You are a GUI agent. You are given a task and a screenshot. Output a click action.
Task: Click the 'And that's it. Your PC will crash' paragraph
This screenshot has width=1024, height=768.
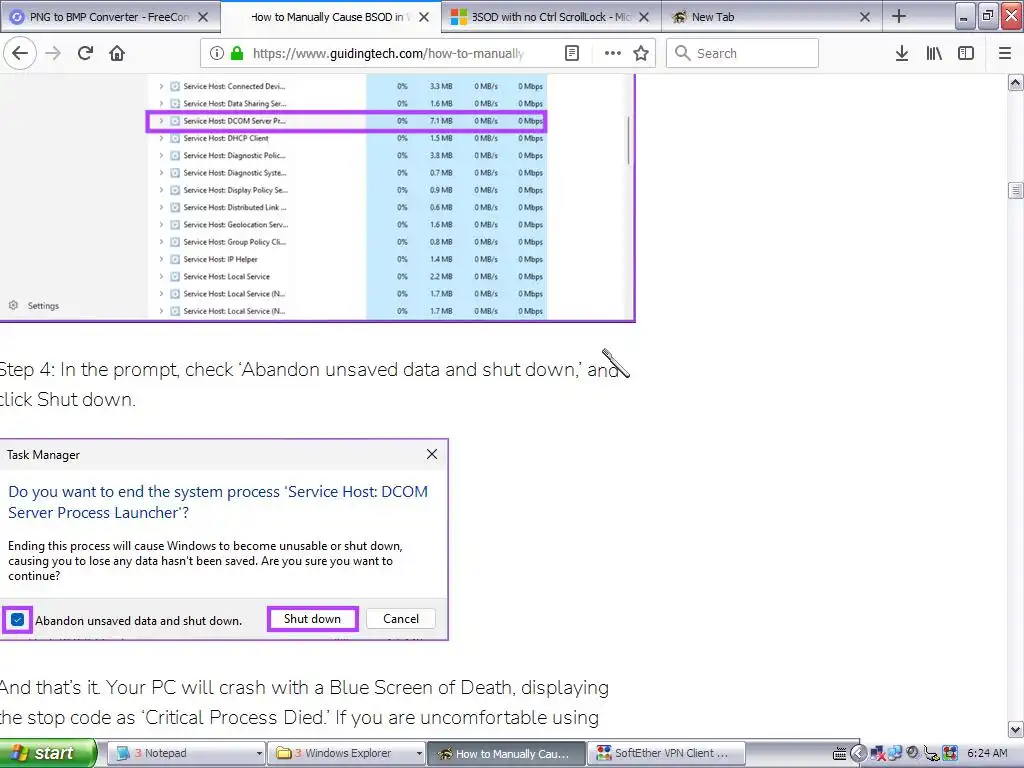tap(304, 702)
